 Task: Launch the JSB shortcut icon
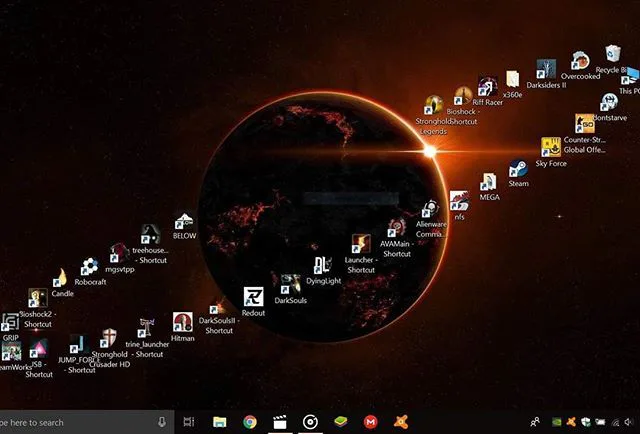pyautogui.click(x=38, y=348)
